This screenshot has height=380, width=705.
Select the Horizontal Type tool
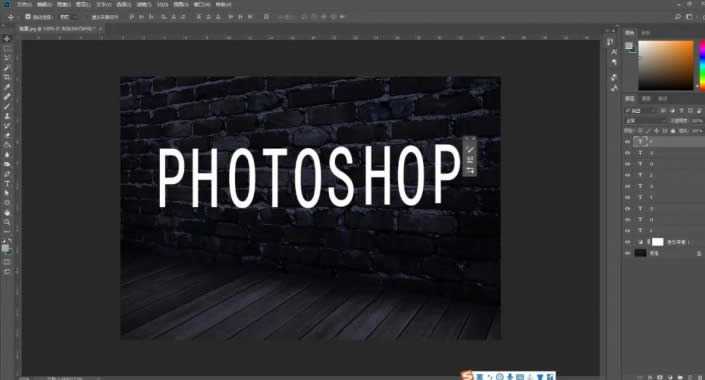tap(7, 183)
